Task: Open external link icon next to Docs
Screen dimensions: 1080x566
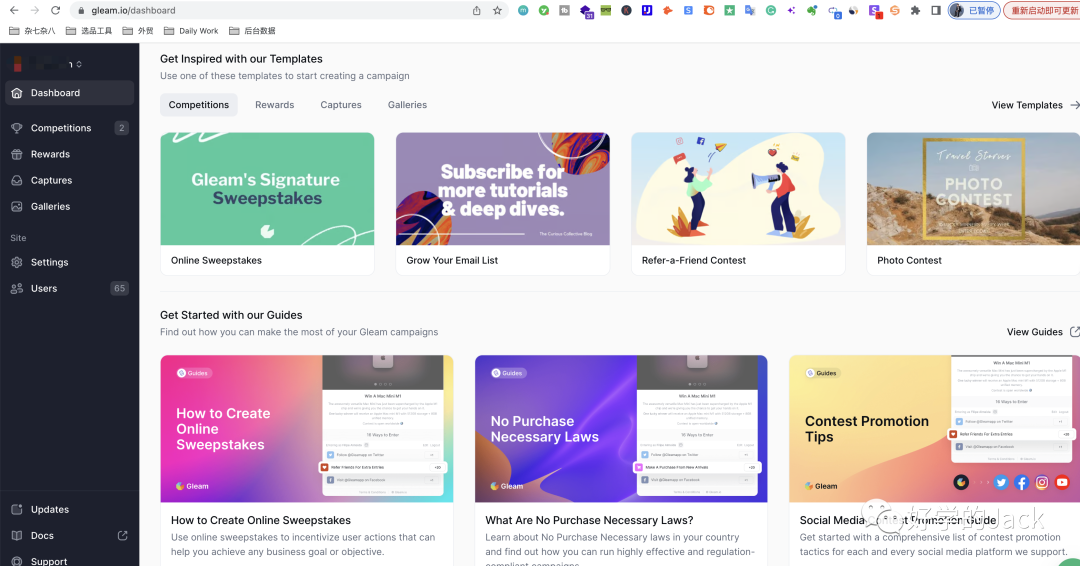Action: 123,536
